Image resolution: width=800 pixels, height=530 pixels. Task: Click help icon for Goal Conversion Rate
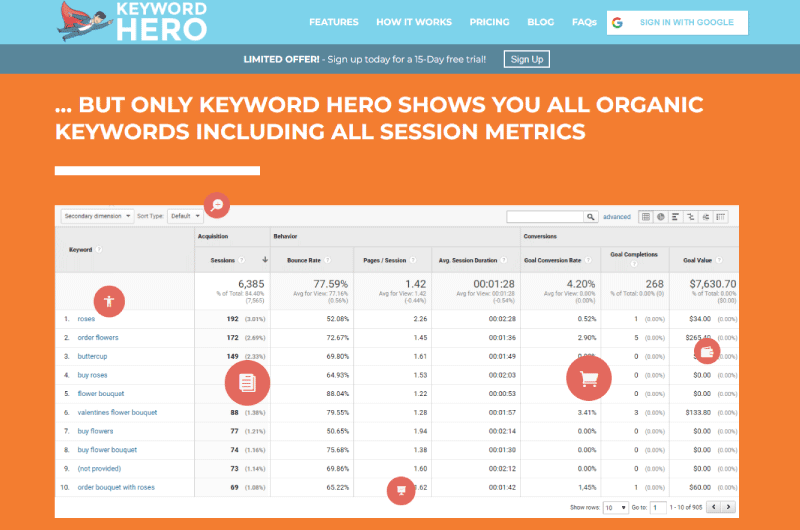pyautogui.click(x=588, y=260)
